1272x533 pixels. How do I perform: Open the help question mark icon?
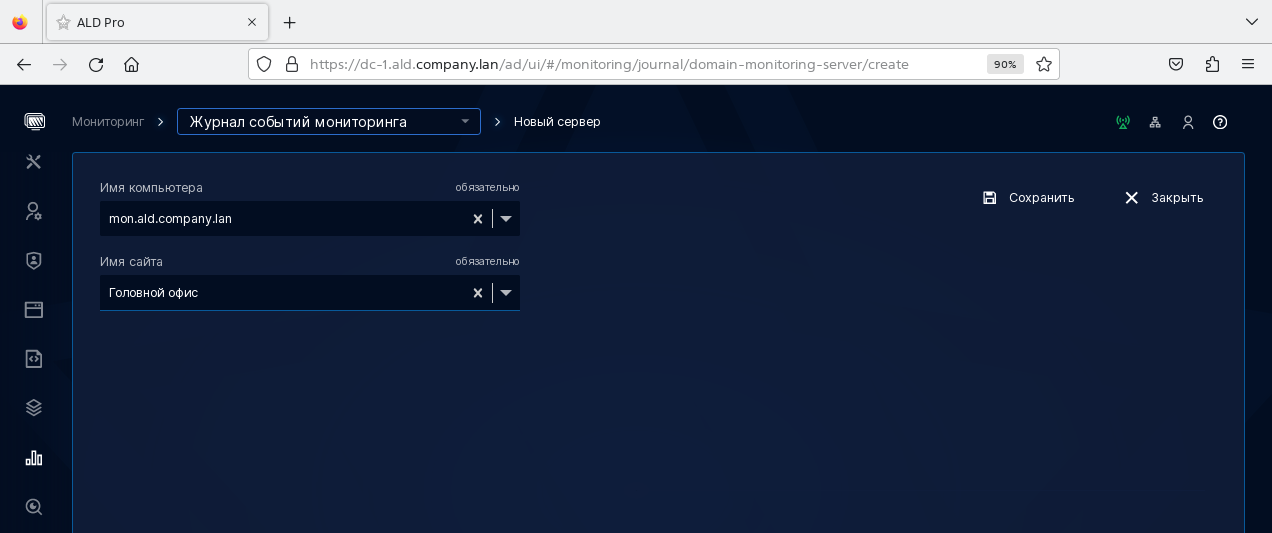click(1220, 122)
